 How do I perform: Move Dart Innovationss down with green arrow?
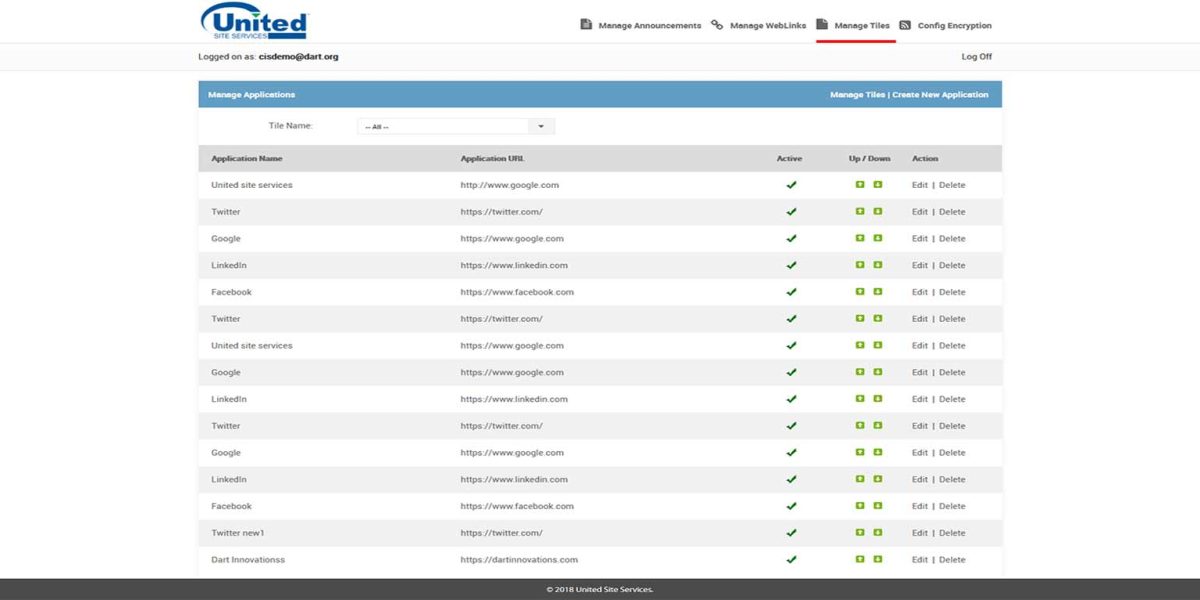point(877,559)
